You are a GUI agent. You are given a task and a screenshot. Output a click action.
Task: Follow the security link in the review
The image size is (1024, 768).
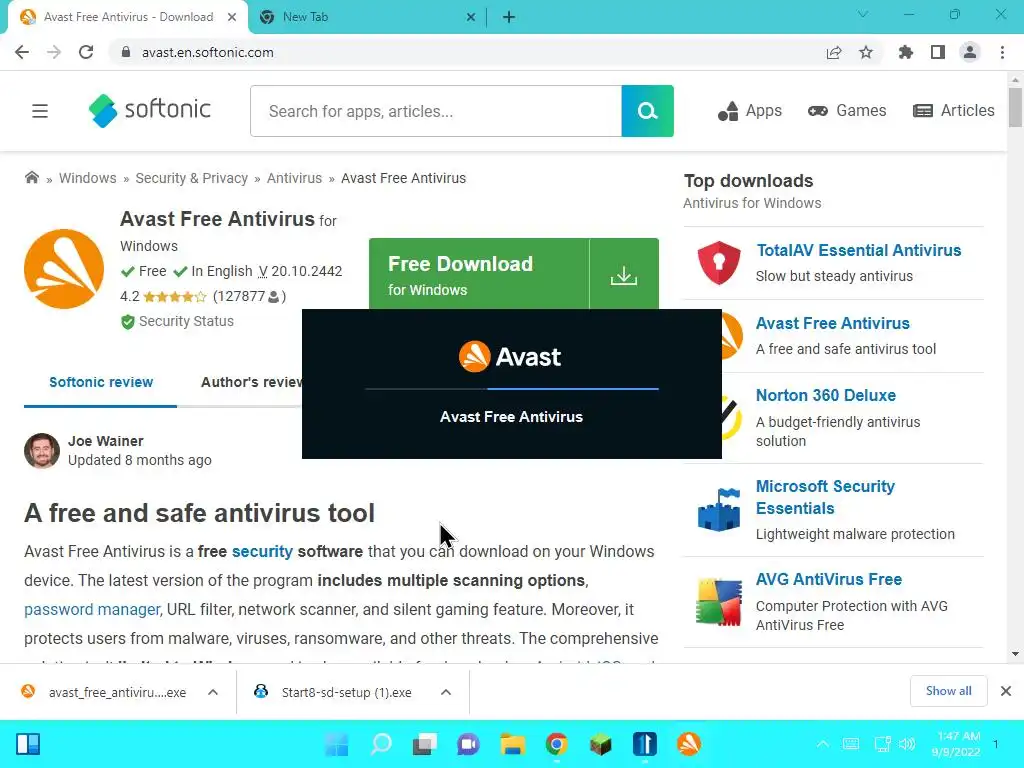262,551
